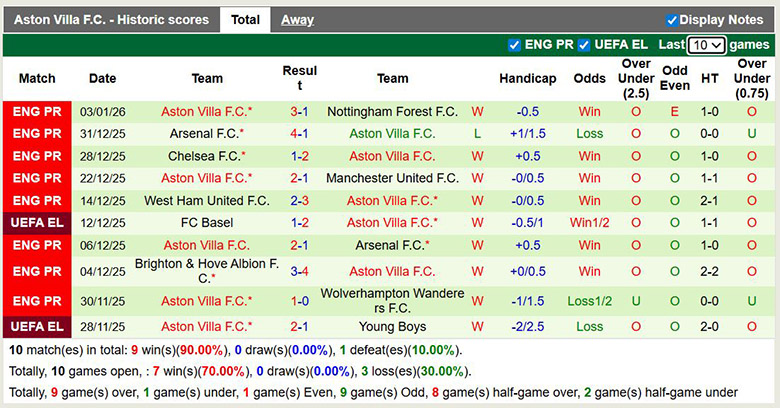Screen dimensions: 780x408
Task: Open West Ham United F.C. team page
Action: pos(207,200)
